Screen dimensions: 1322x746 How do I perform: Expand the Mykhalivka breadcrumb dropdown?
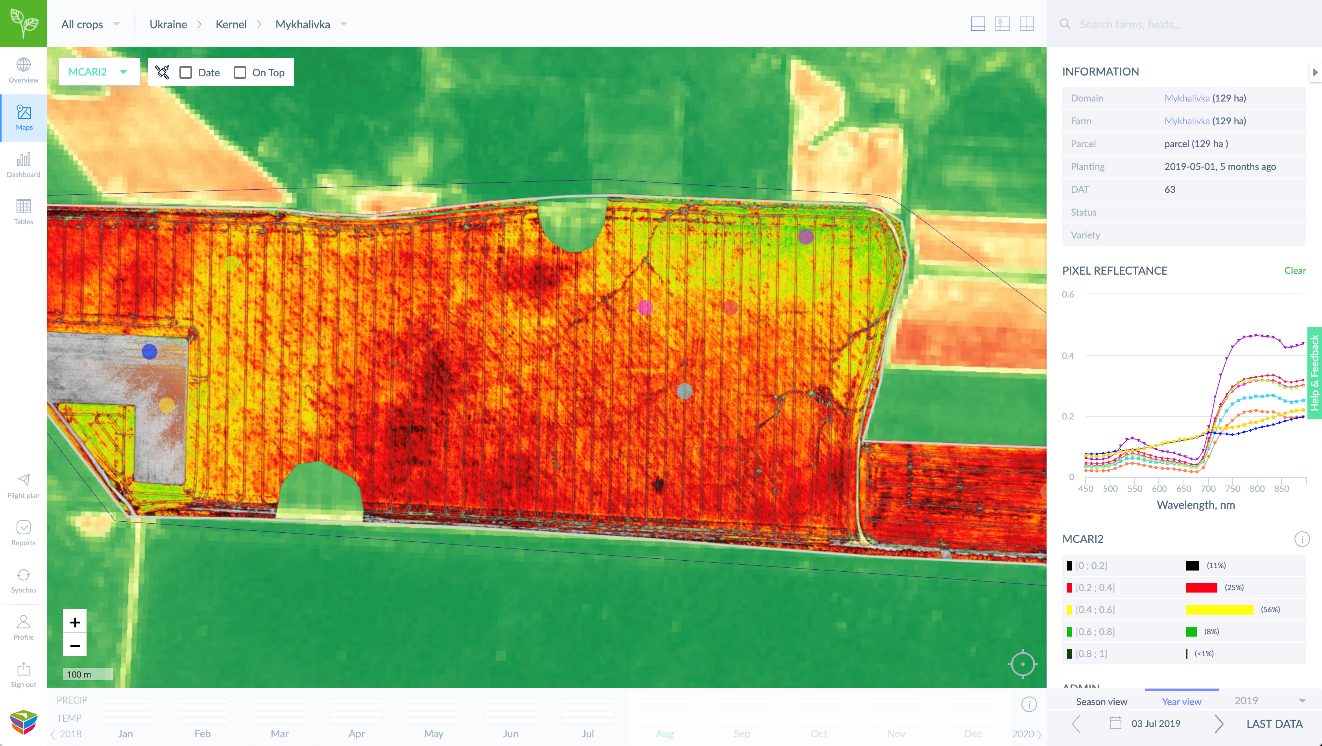(343, 24)
